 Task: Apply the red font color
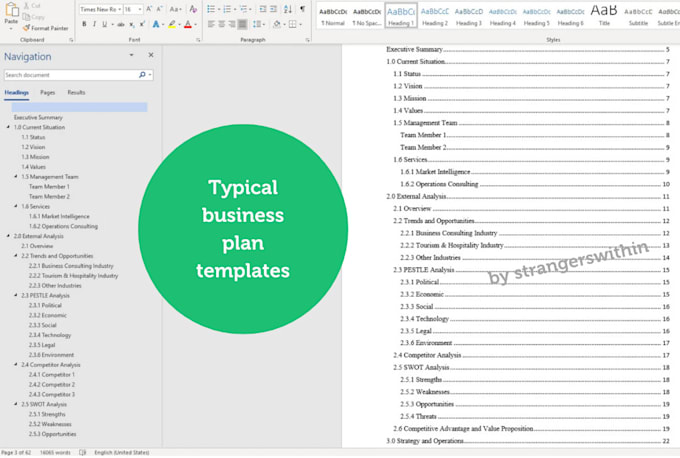188,24
